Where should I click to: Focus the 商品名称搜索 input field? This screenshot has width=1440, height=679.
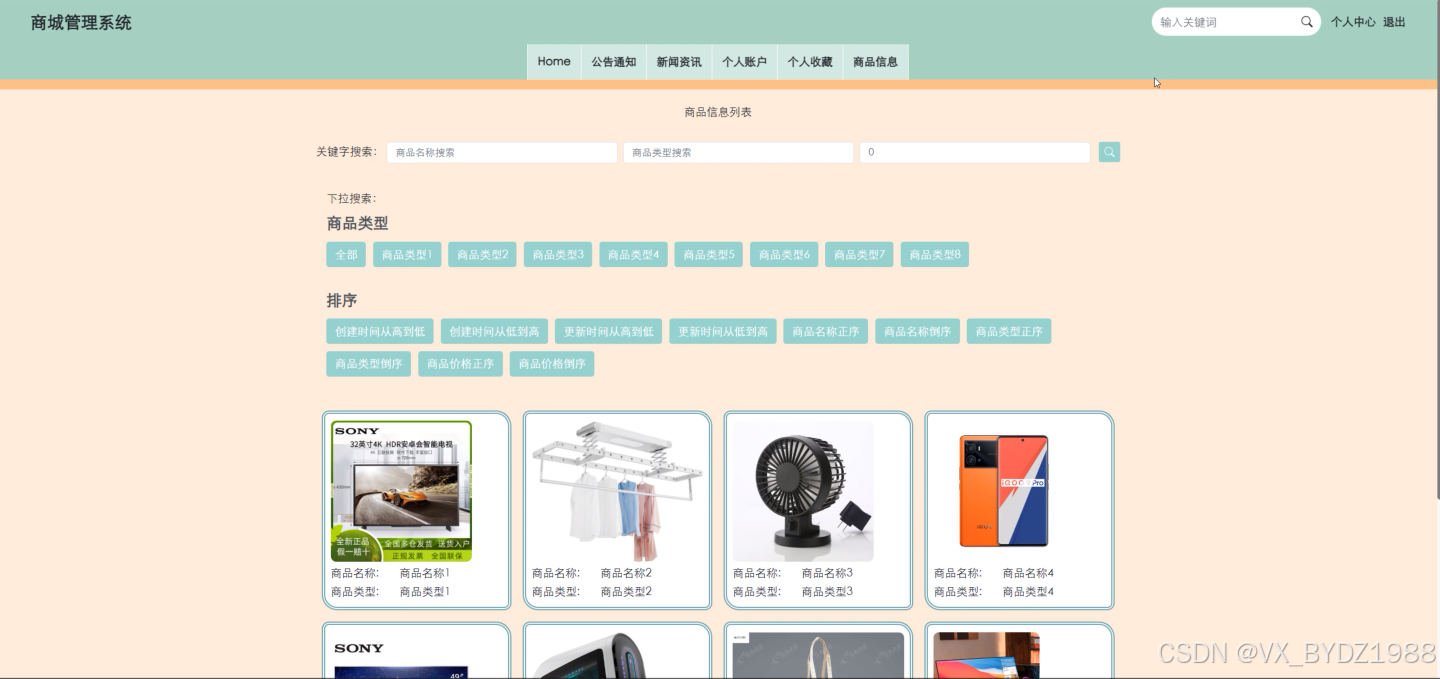502,152
